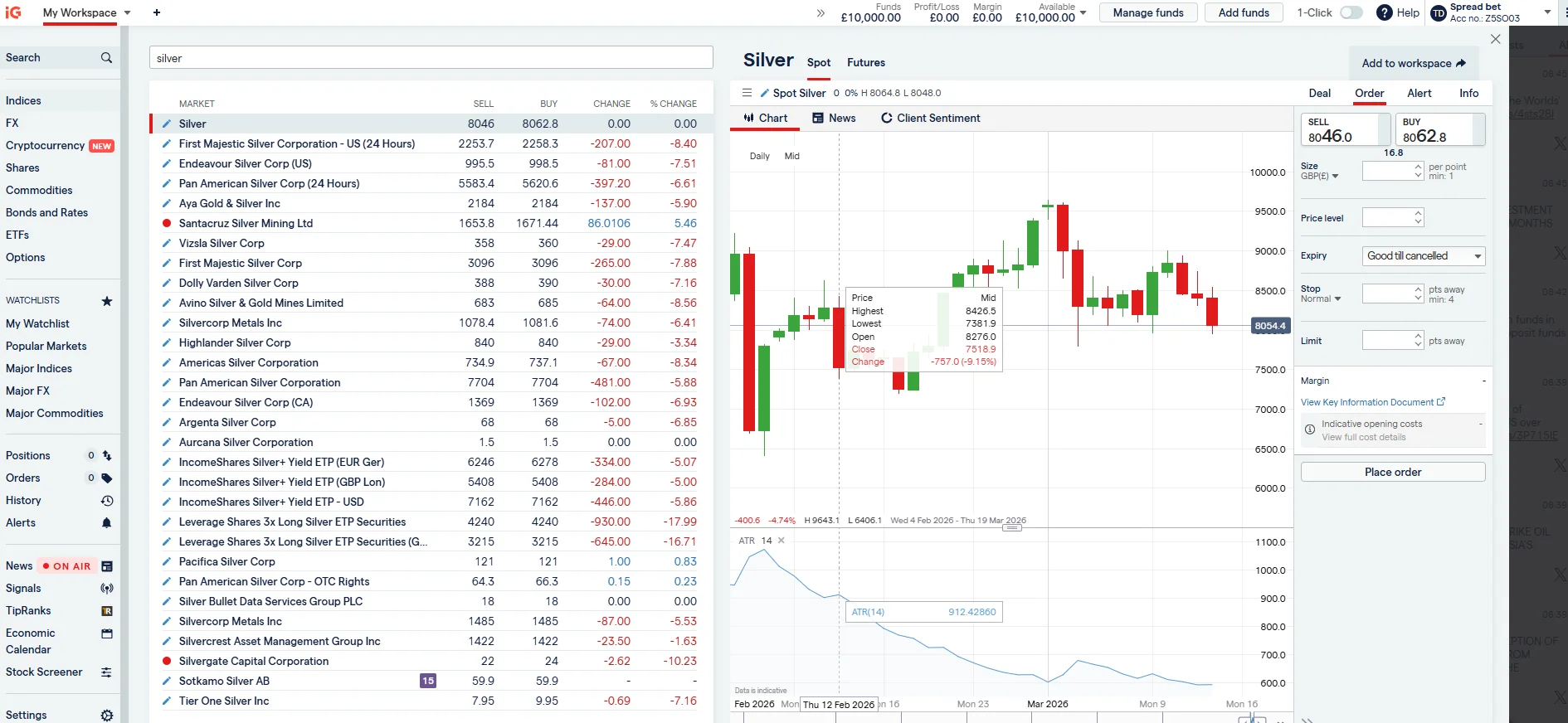The image size is (1568, 723).
Task: Switch to the Spot tab
Action: pyautogui.click(x=819, y=62)
